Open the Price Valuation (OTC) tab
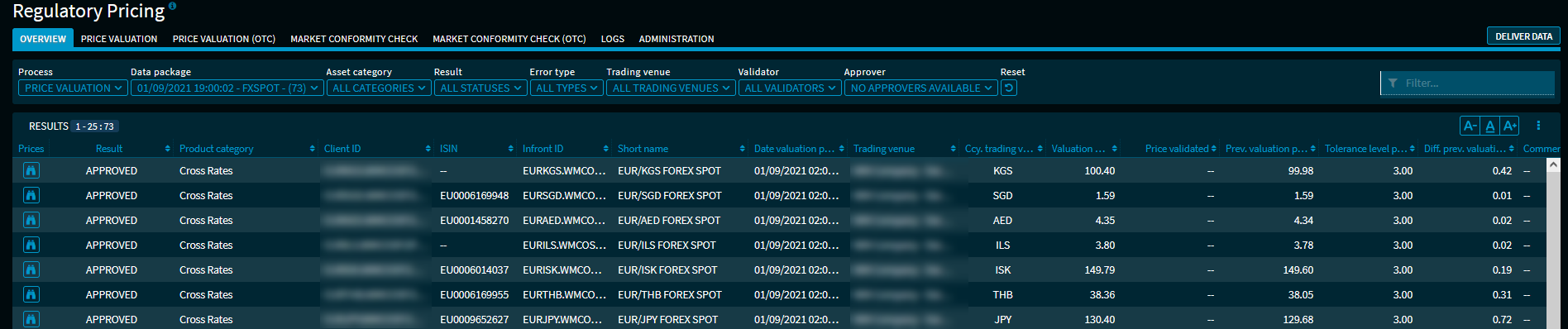The width and height of the screenshot is (1568, 329). (224, 39)
